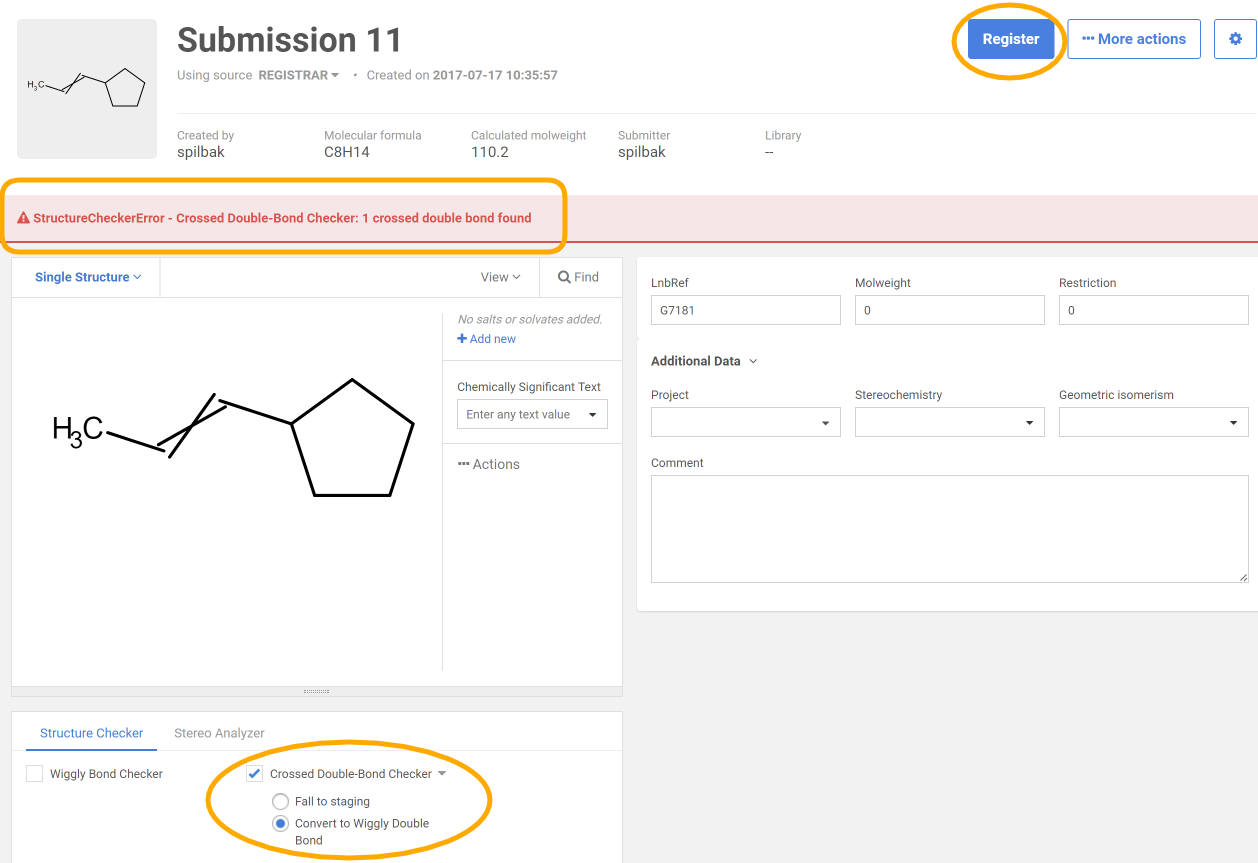Expand the View dropdown menu
The width and height of the screenshot is (1258, 863).
point(500,277)
